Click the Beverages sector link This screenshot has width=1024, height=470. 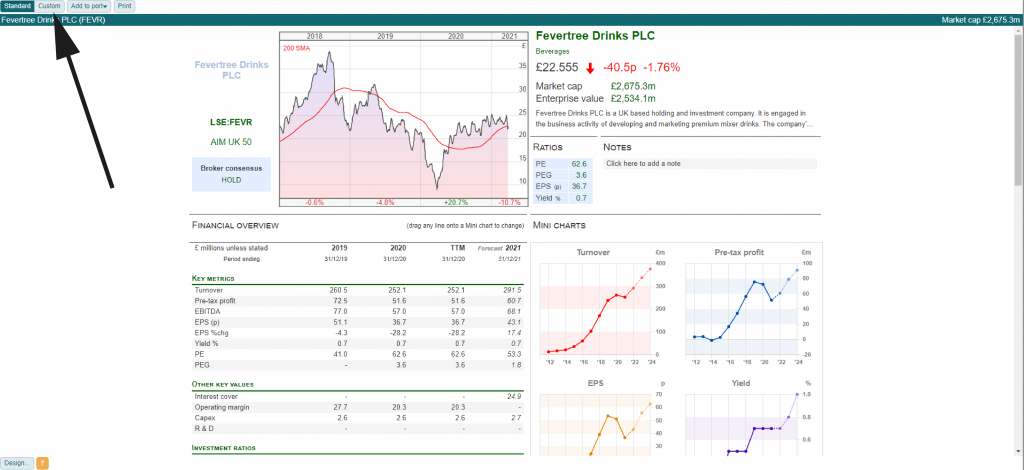(551, 51)
